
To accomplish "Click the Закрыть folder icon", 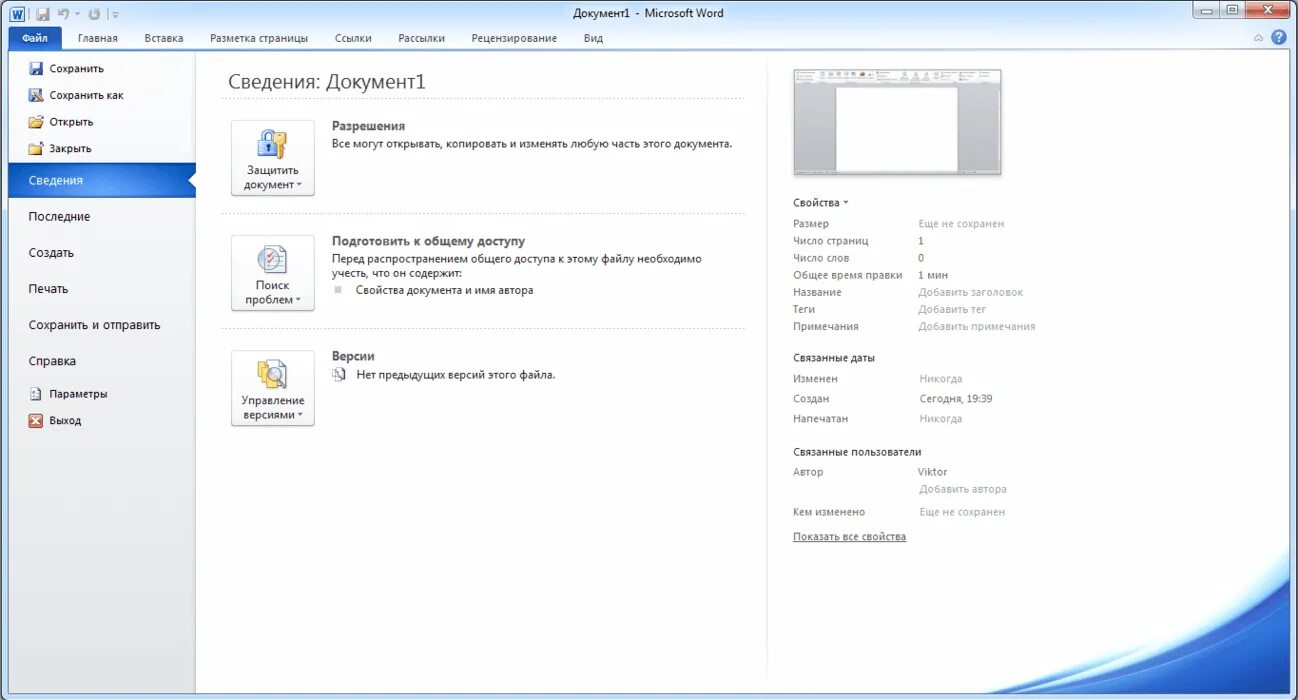I will [x=36, y=148].
